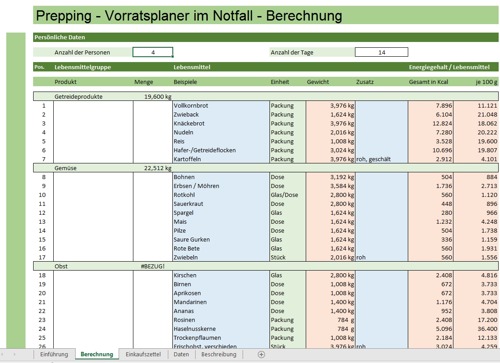Select the Knäckebrot cell
The height and width of the screenshot is (363, 500).
[221, 123]
